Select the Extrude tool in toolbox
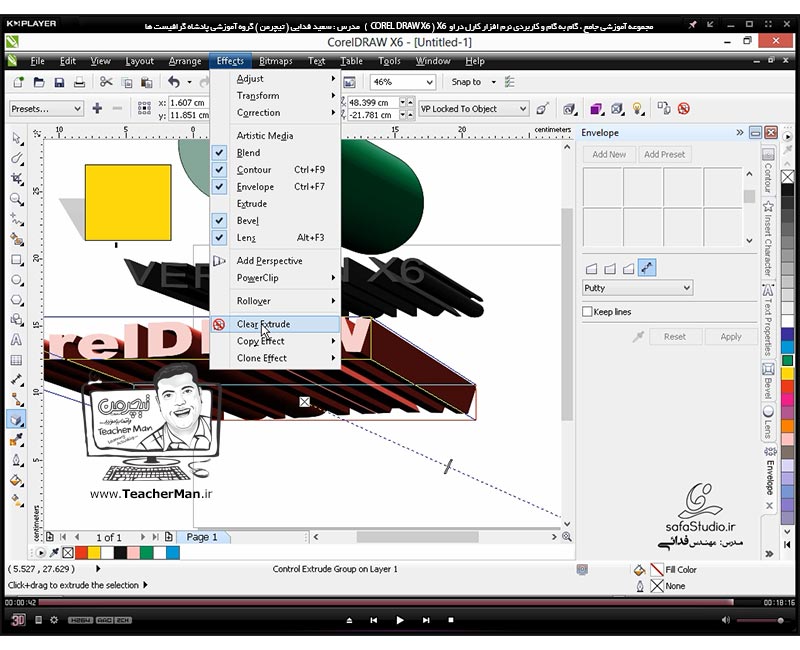800x650 pixels. 17,419
